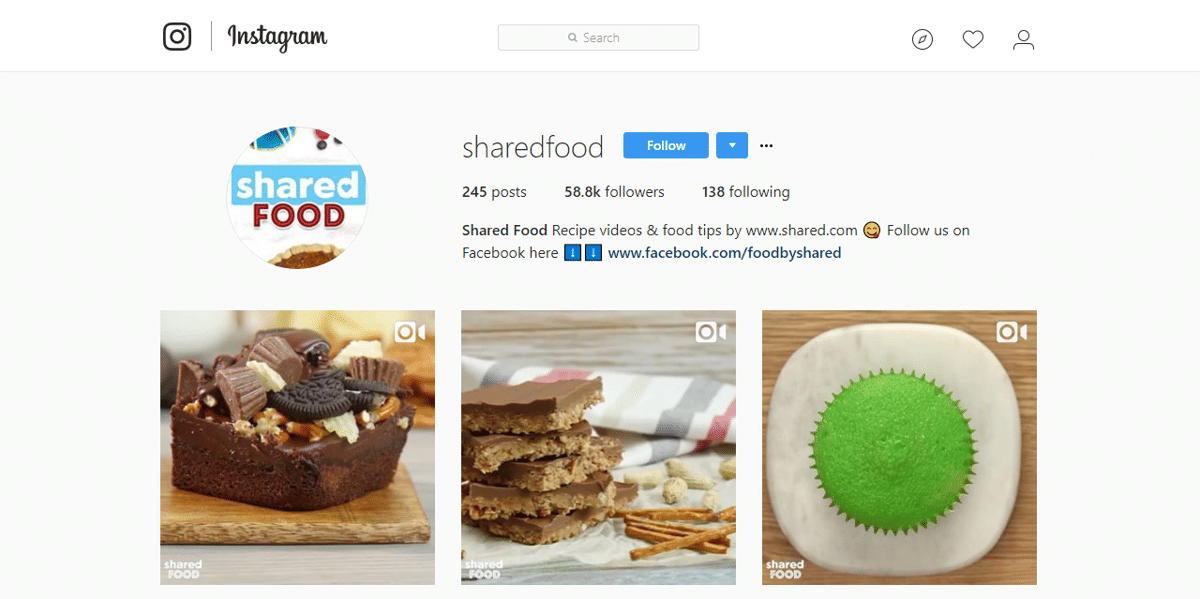1200x599 pixels.
Task: Open the www.facebook.com/foodbyshared link
Action: click(724, 253)
